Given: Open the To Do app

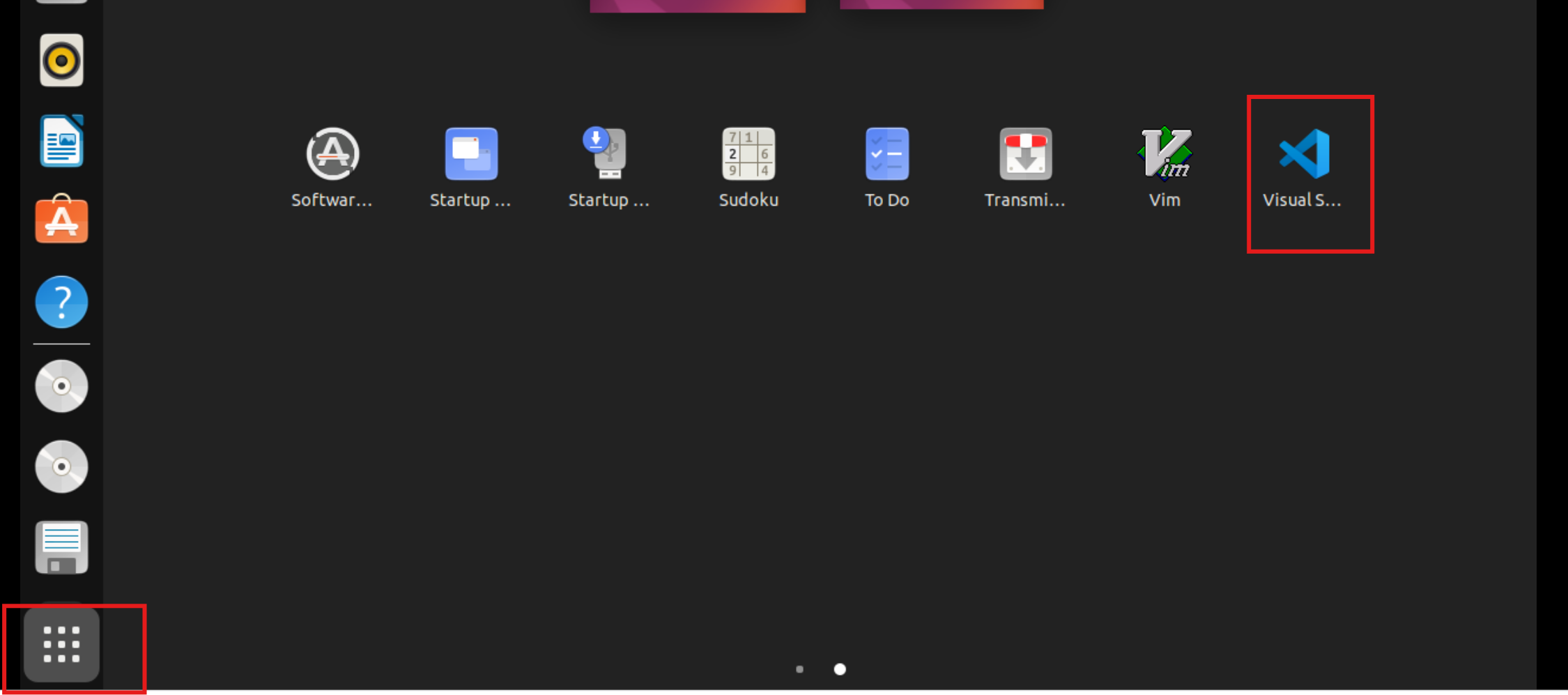Looking at the screenshot, I should [x=887, y=155].
